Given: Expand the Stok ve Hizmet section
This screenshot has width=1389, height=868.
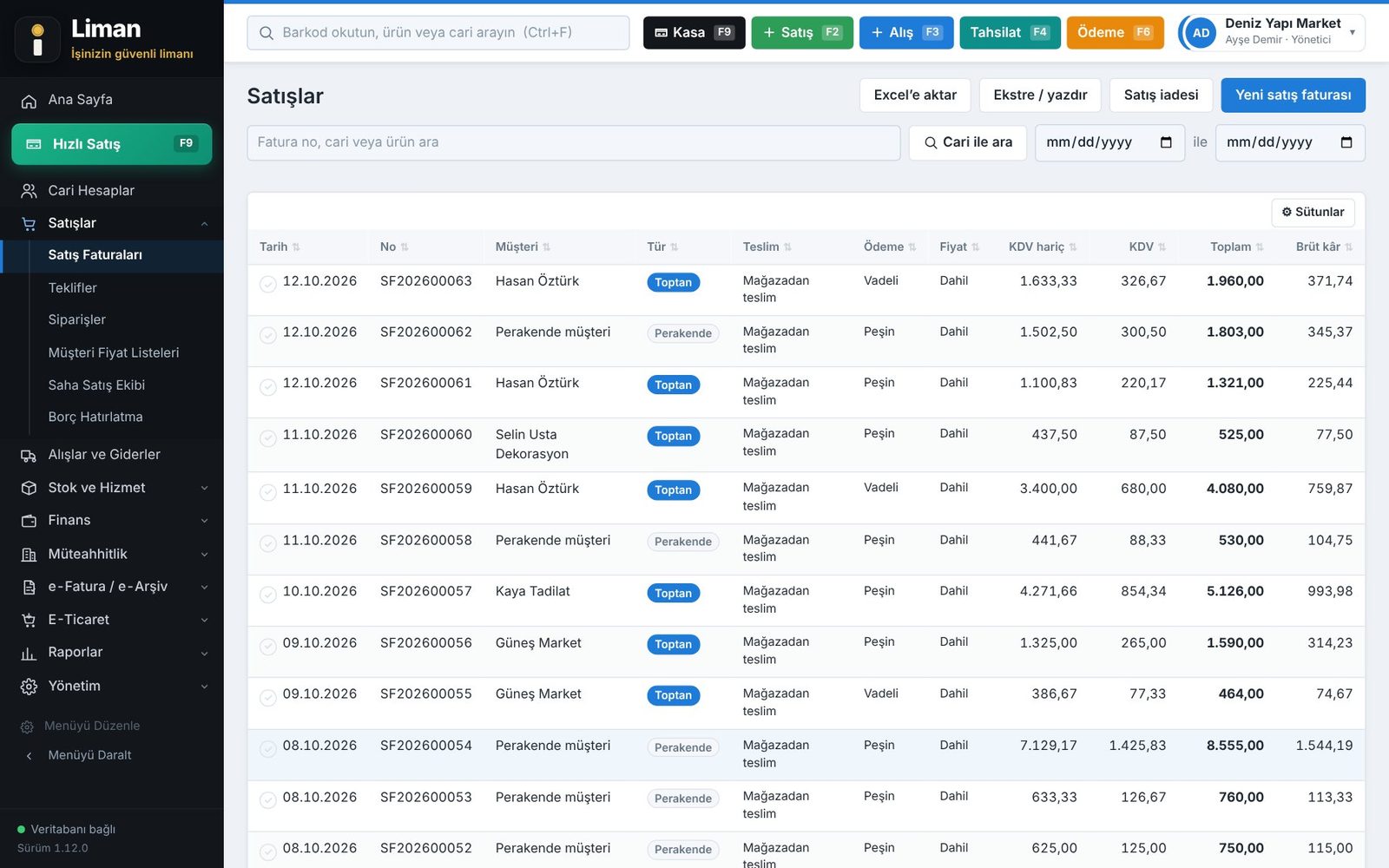Looking at the screenshot, I should click(204, 488).
